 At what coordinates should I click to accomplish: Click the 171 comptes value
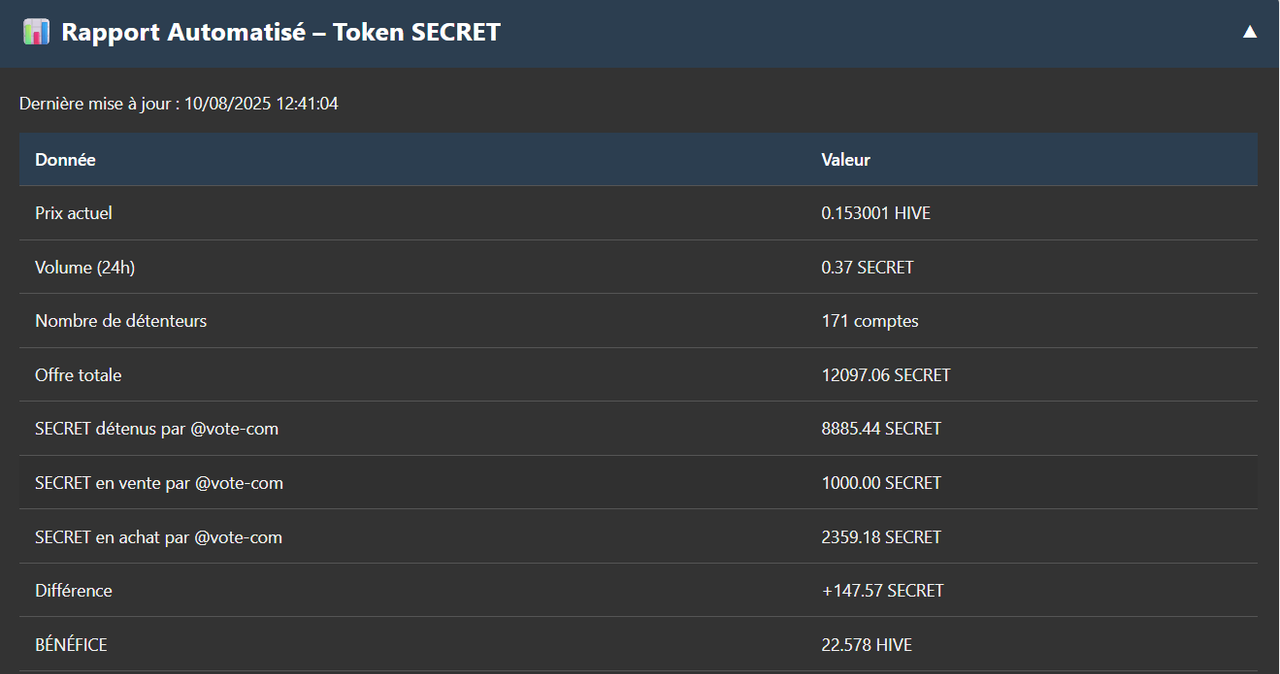point(870,321)
